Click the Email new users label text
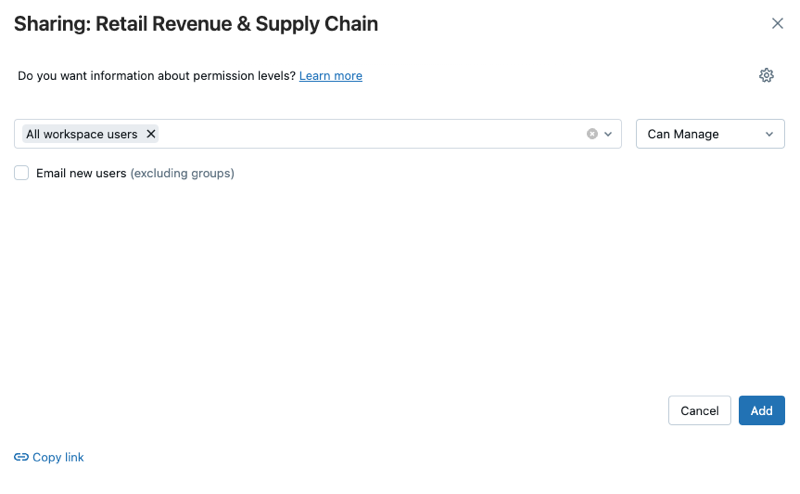 coord(81,173)
